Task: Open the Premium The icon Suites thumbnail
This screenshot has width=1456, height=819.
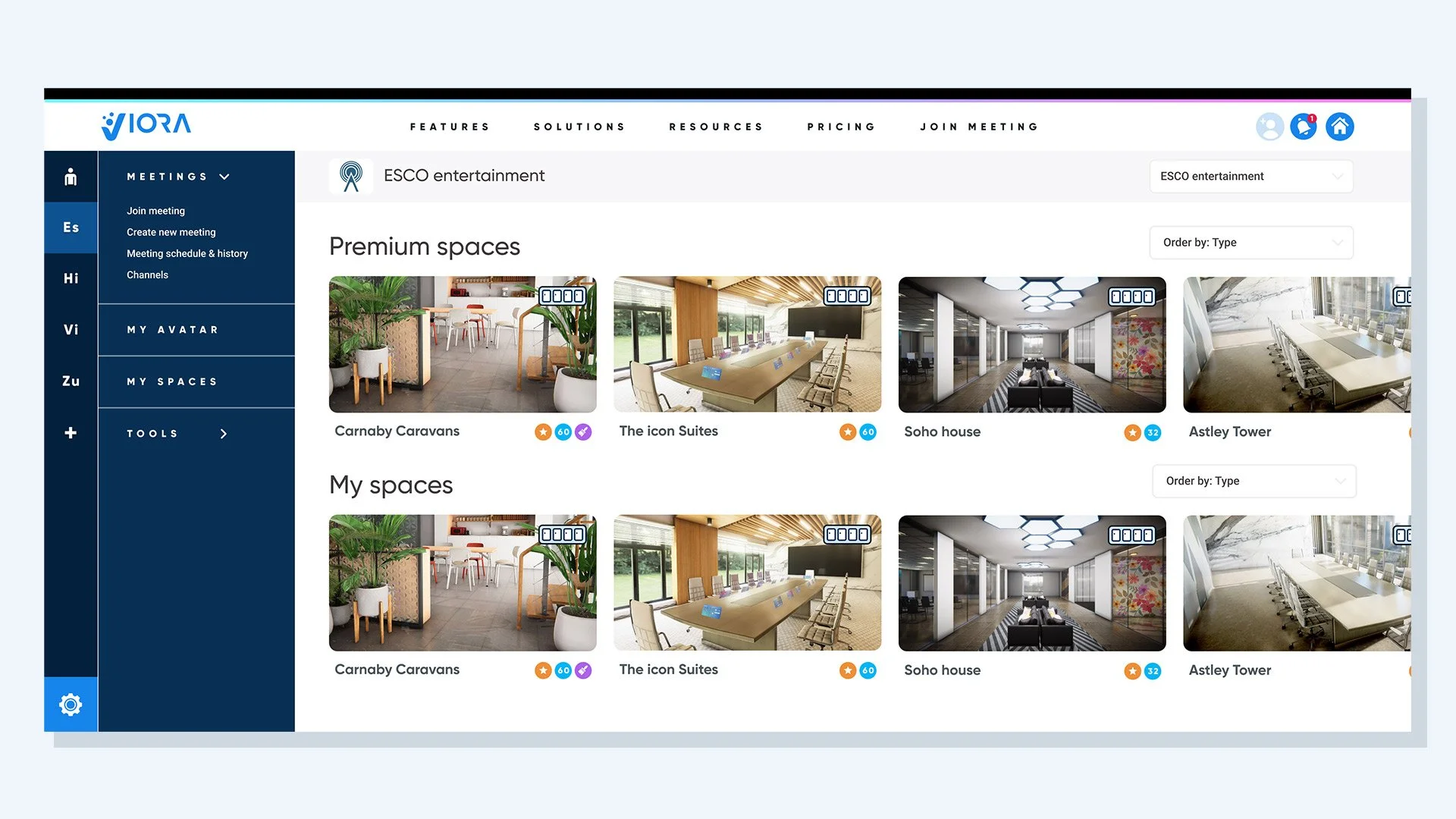Action: (x=747, y=344)
